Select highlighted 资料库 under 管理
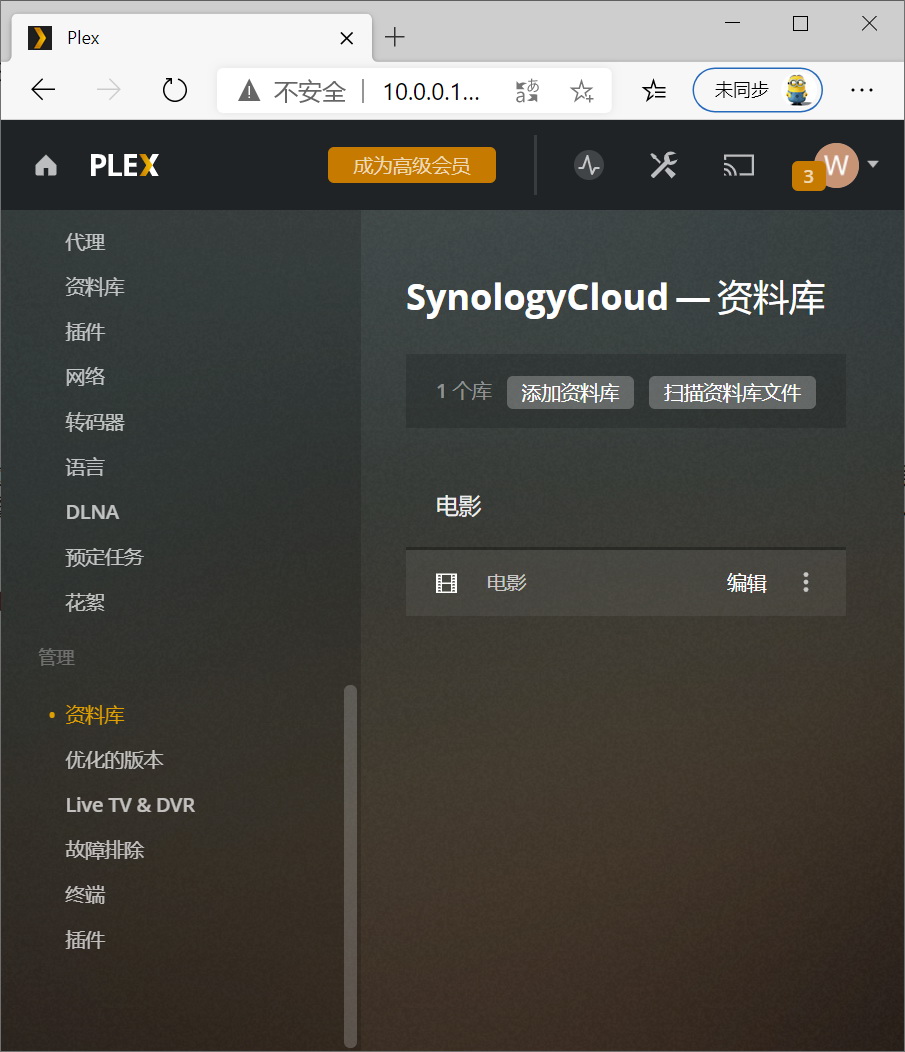This screenshot has width=905, height=1052. click(x=95, y=715)
